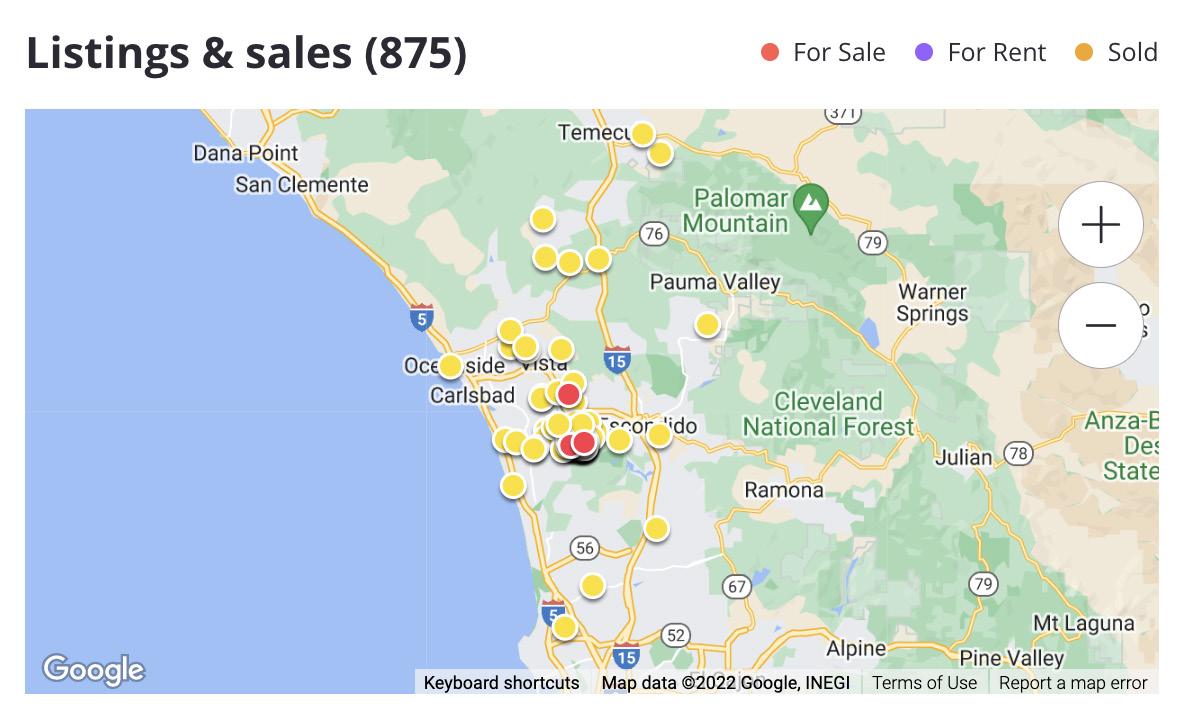Image resolution: width=1182 pixels, height=722 pixels.
Task: Click sold marker near Route 56
Action: click(593, 586)
